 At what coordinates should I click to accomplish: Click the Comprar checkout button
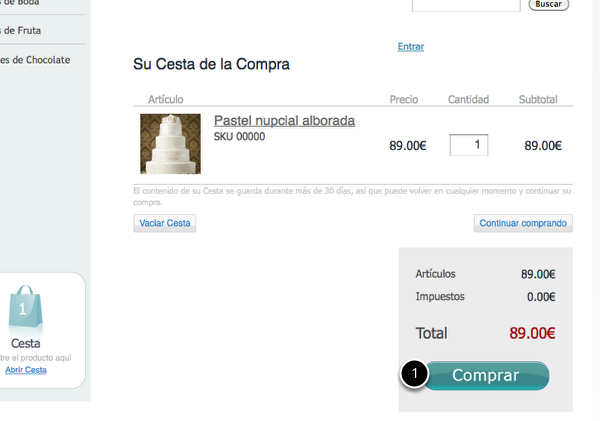(486, 375)
